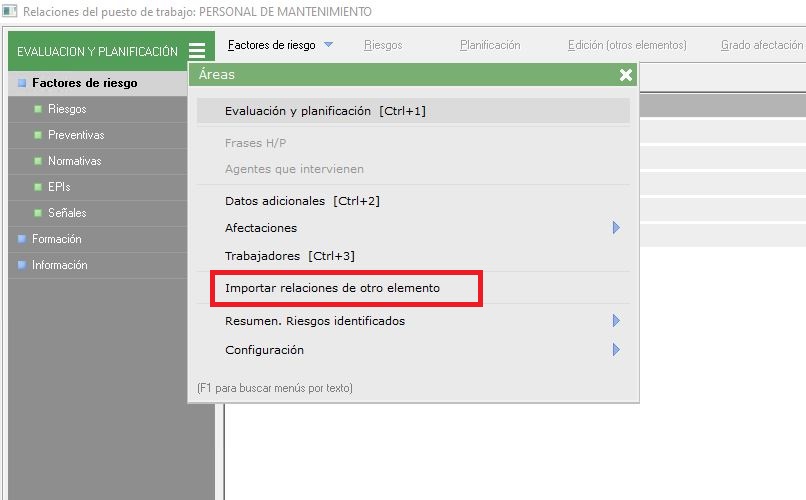This screenshot has width=806, height=500.
Task: Open Normativas in the sidebar
Action: [74, 161]
